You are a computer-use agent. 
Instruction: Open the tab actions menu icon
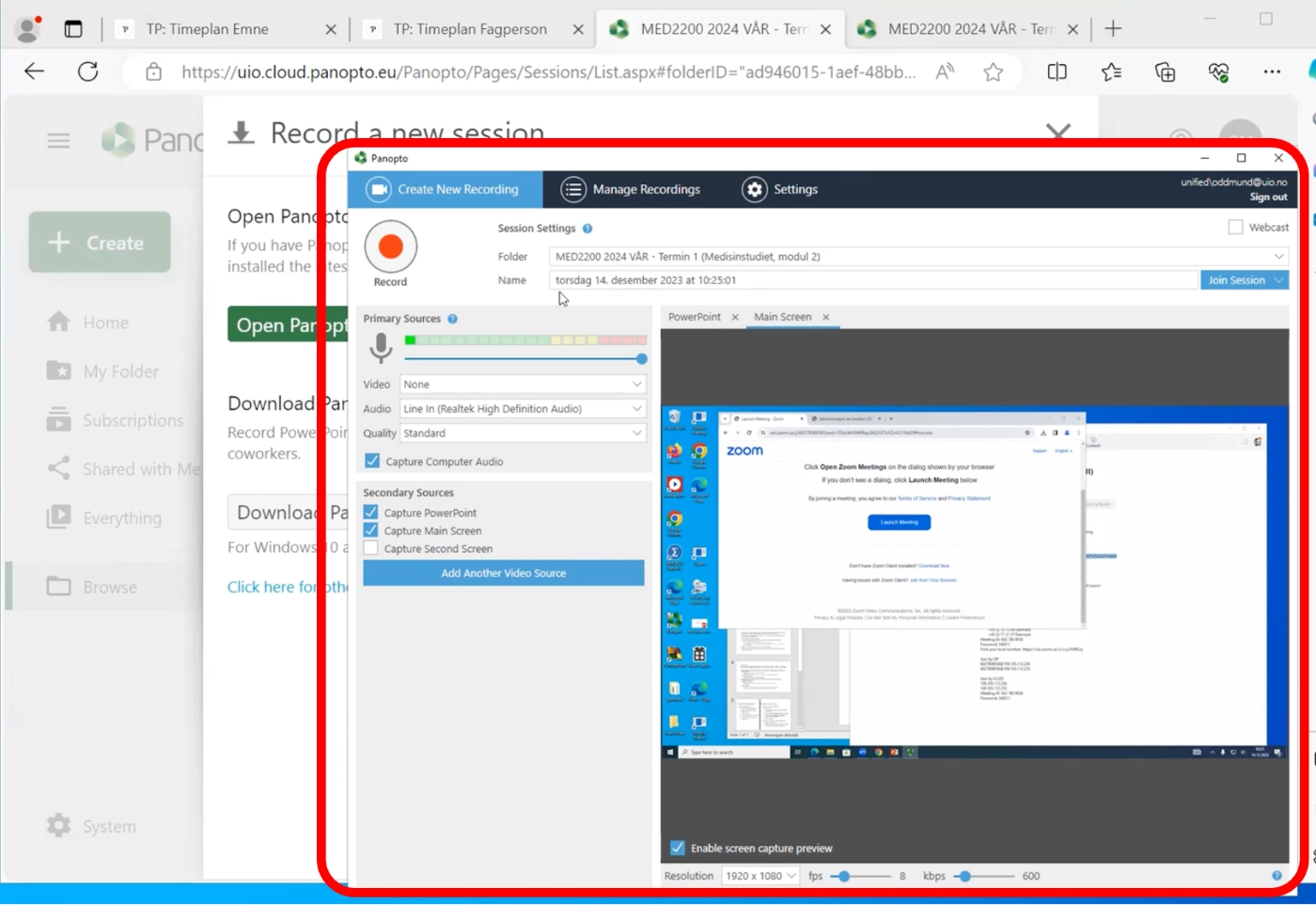point(73,29)
